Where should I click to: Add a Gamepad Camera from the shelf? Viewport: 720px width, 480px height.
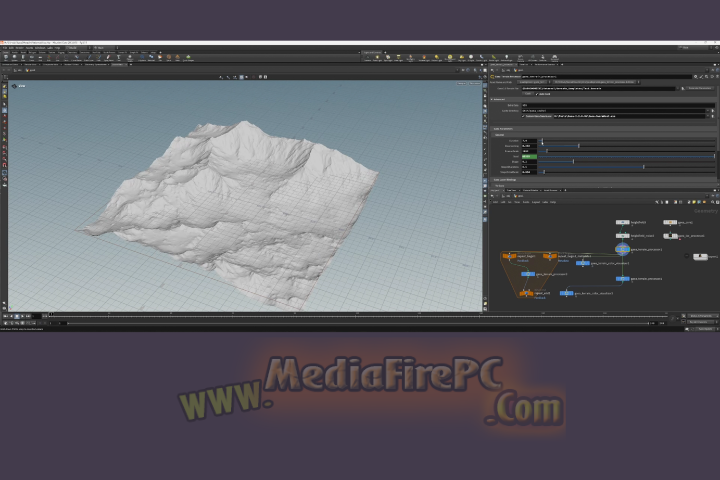tap(555, 58)
